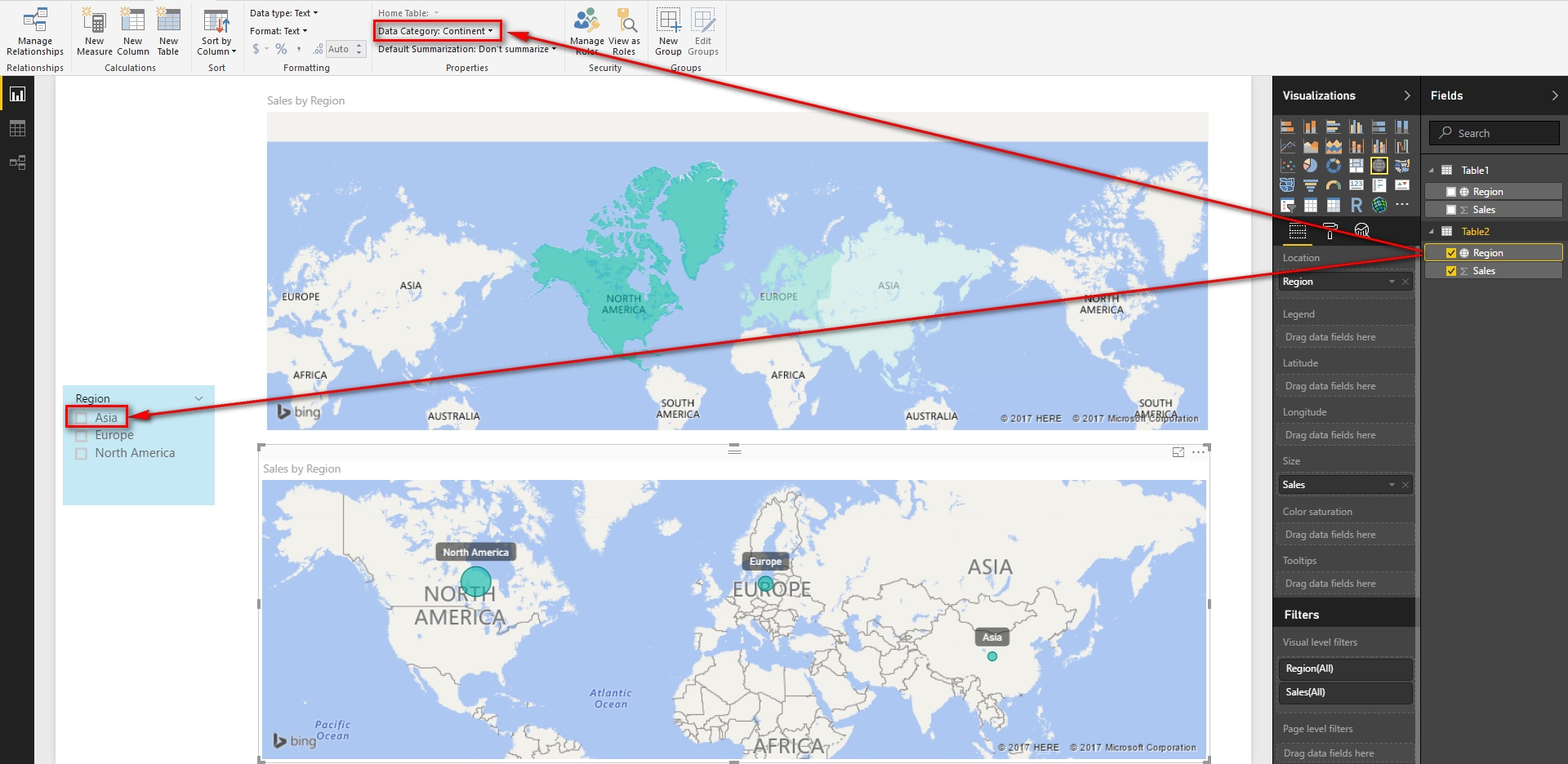Click View as Roles

pyautogui.click(x=624, y=33)
